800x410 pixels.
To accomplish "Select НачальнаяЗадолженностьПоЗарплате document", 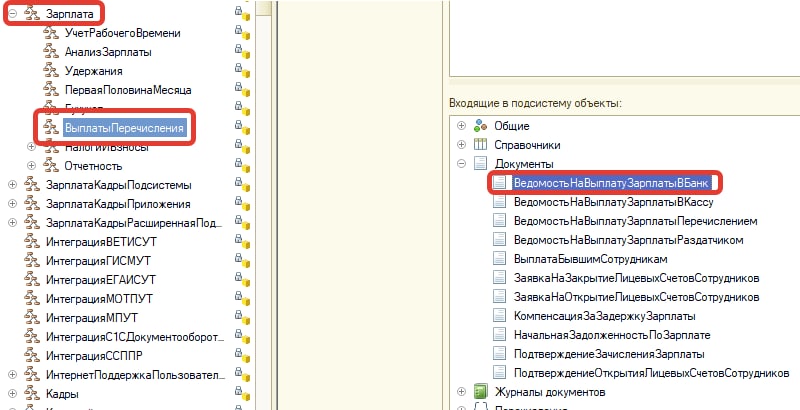I will (612, 335).
